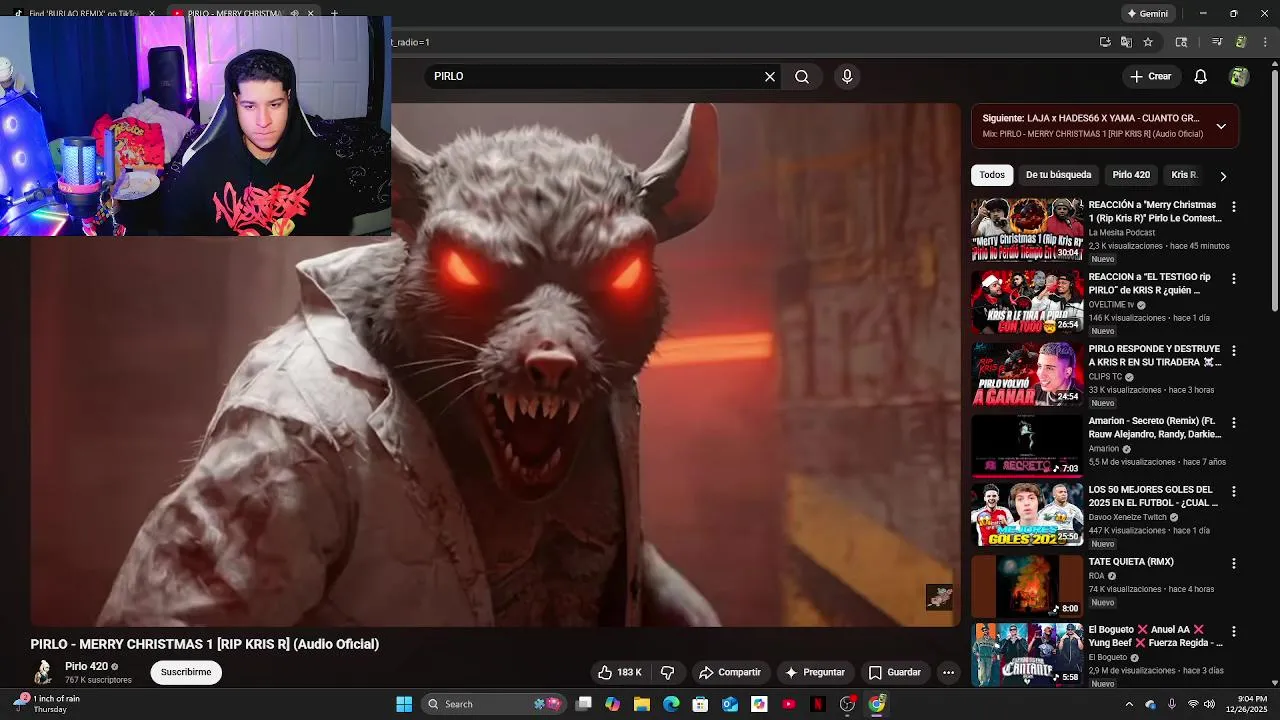Open options for LOS 50 MEJORES GOLES video
The height and width of the screenshot is (720, 1280).
pyautogui.click(x=1233, y=491)
